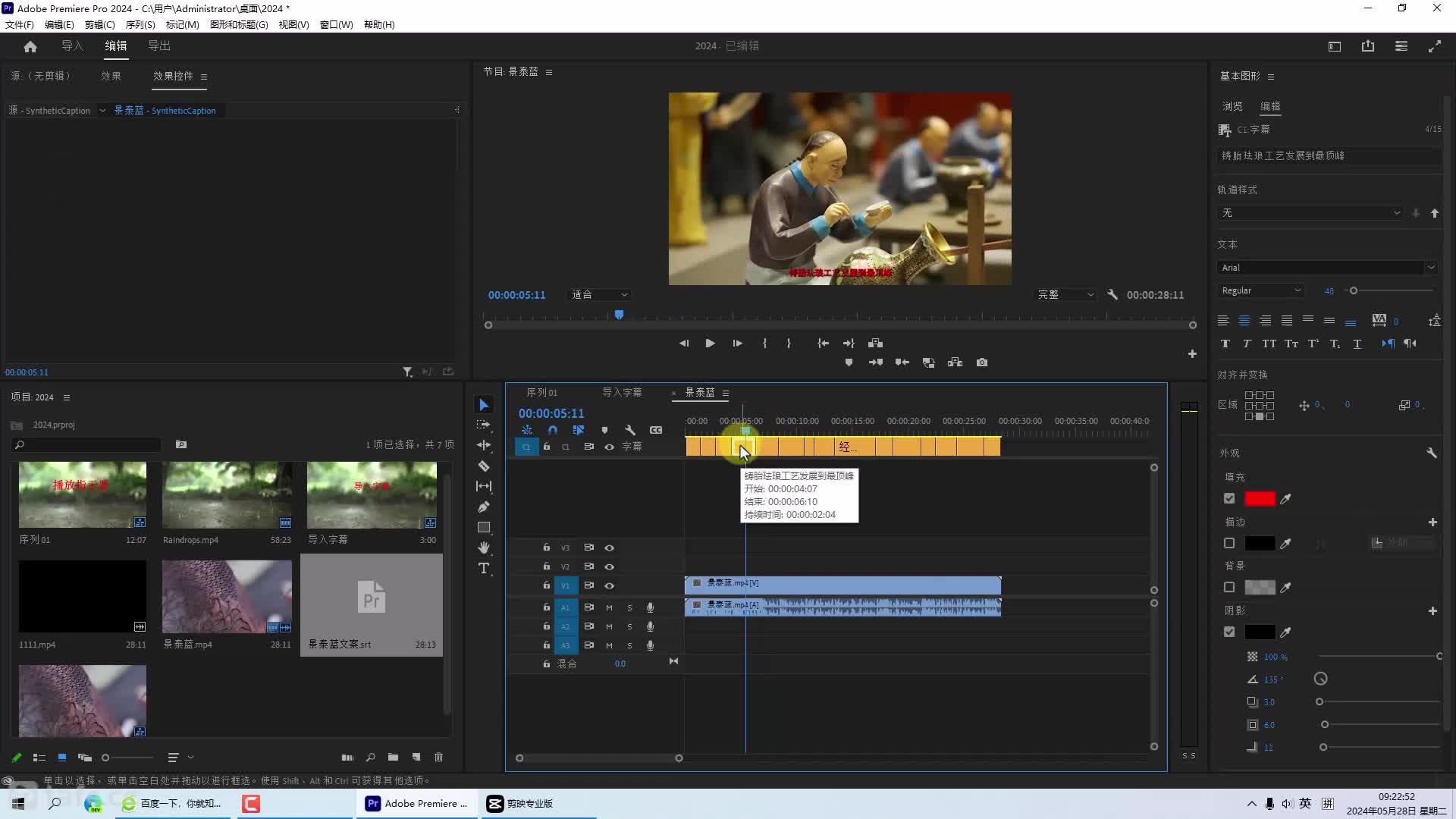Toggle V3 track output eye

point(609,548)
